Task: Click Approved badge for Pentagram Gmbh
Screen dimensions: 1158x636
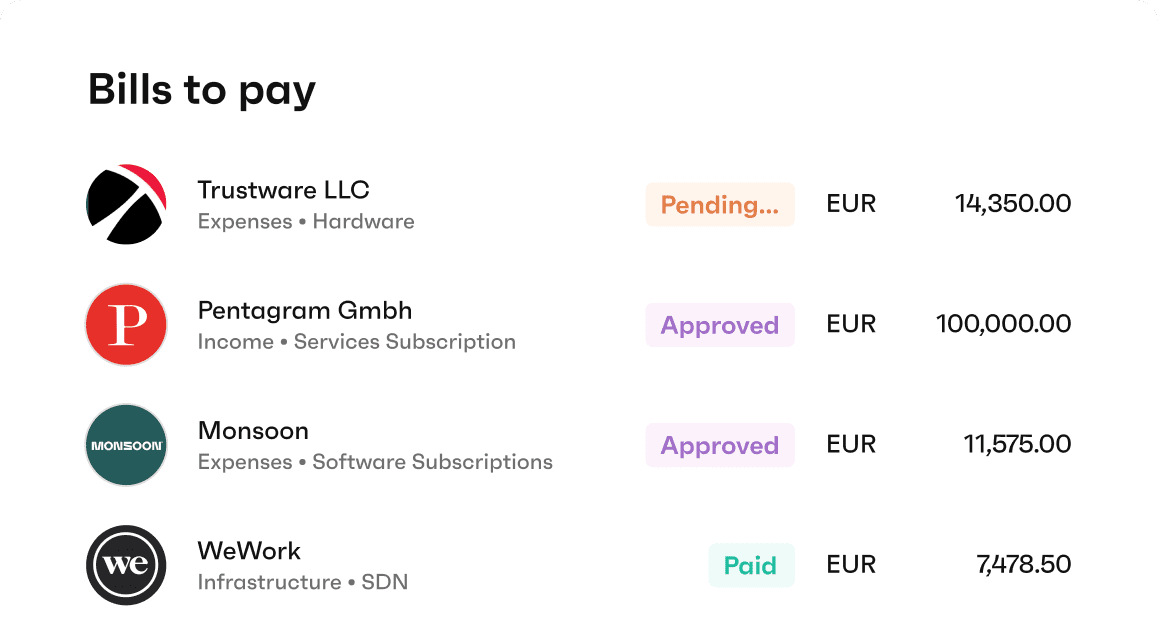Action: tap(720, 325)
